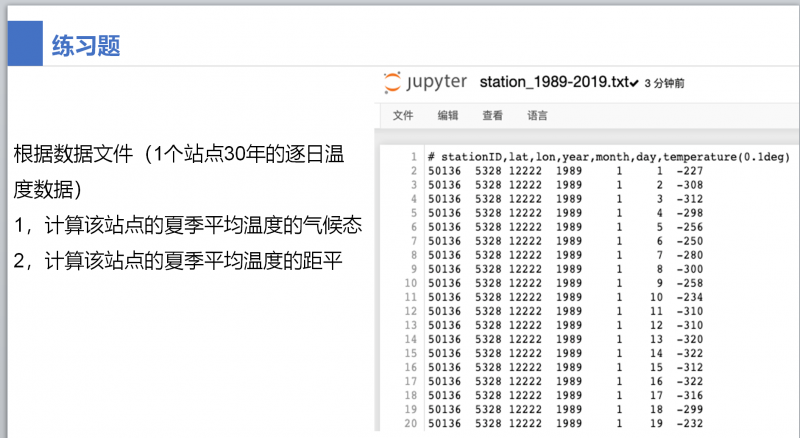Viewport: 800px width, 438px height.
Task: Click the checkmark save indicator beside filename
Action: click(635, 83)
